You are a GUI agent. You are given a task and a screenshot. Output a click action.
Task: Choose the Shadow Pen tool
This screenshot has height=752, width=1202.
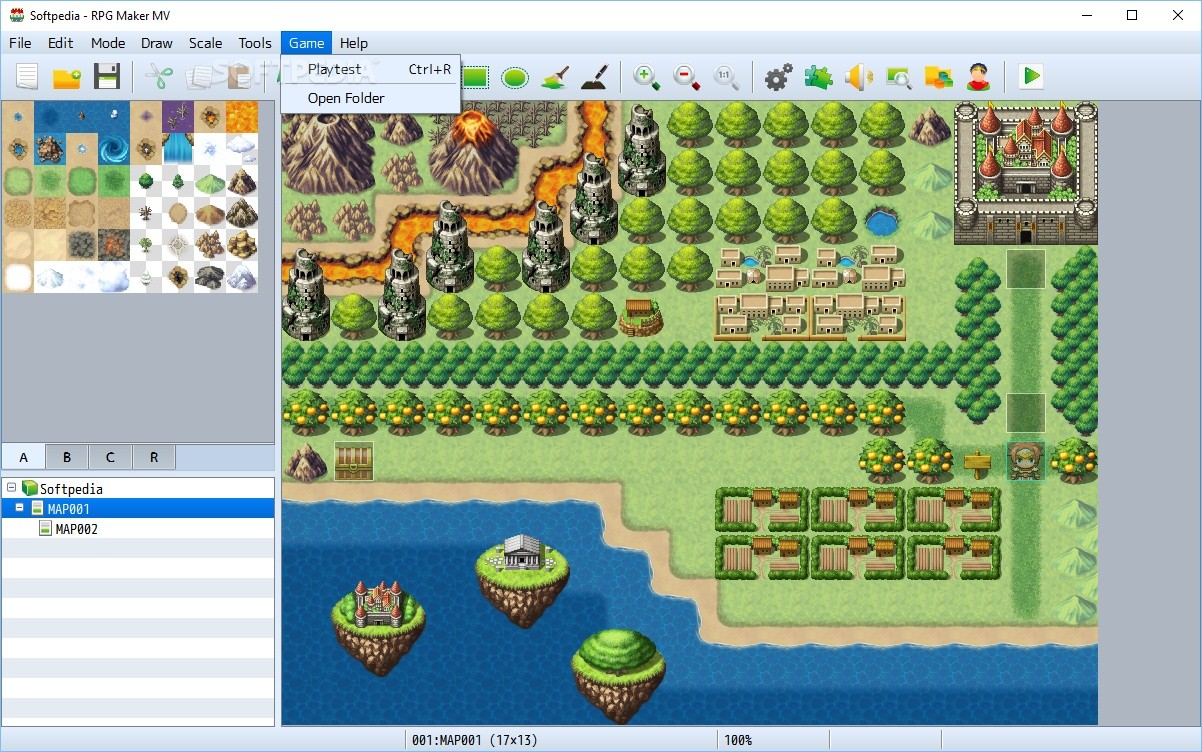(594, 76)
